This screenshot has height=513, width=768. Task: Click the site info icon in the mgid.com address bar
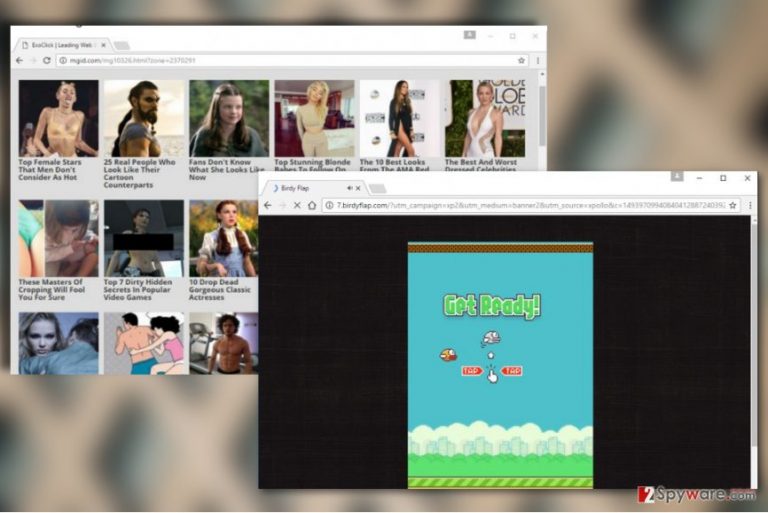click(63, 60)
